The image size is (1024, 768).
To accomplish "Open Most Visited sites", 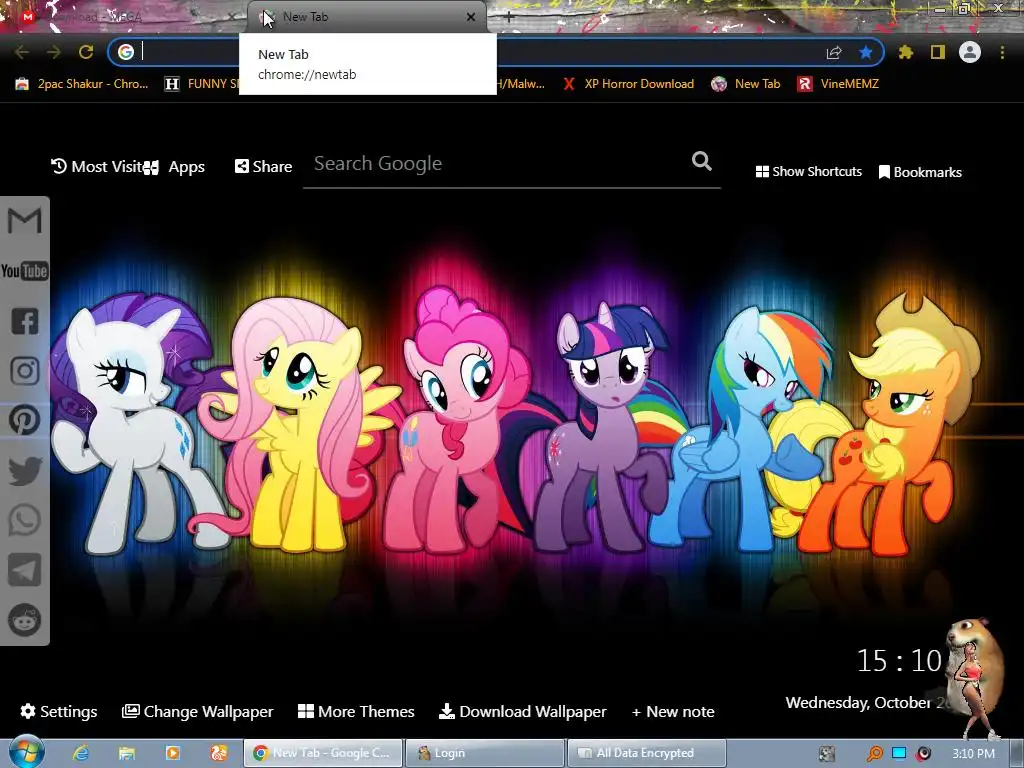I will click(98, 167).
